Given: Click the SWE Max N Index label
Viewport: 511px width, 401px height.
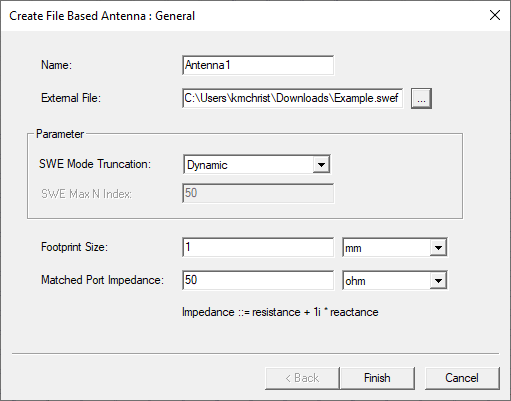Looking at the screenshot, I should coord(86,194).
